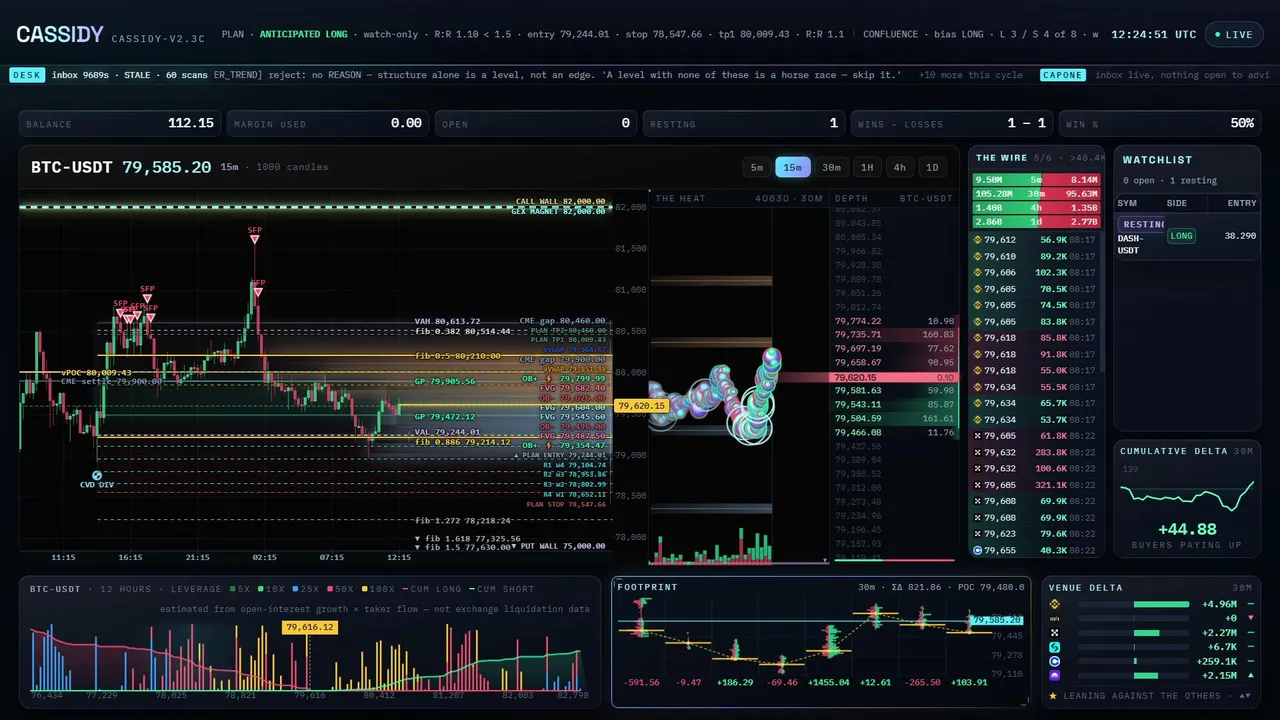Click X venue icon in +2.27M row

coord(1053,632)
